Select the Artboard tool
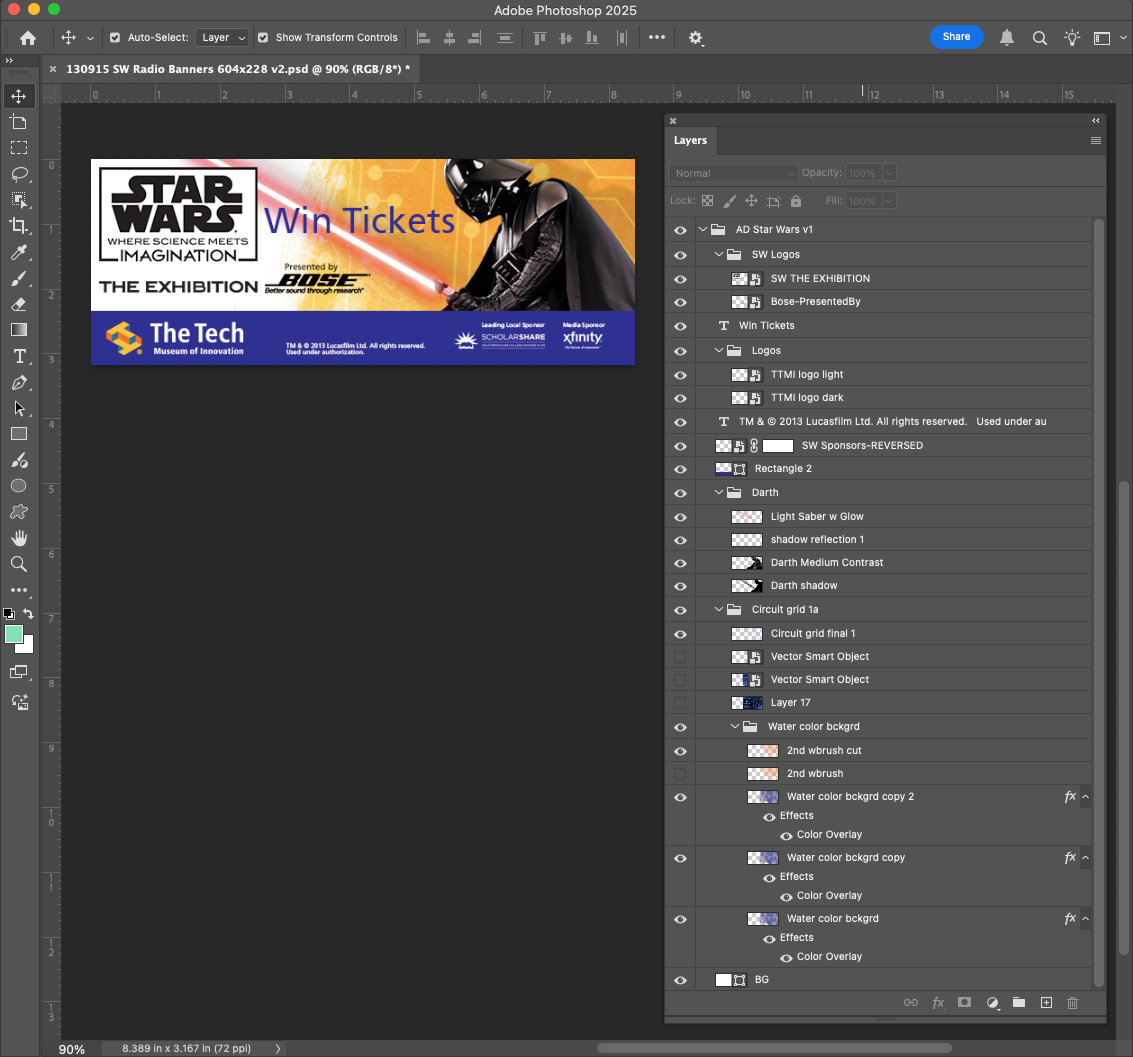 (x=19, y=122)
